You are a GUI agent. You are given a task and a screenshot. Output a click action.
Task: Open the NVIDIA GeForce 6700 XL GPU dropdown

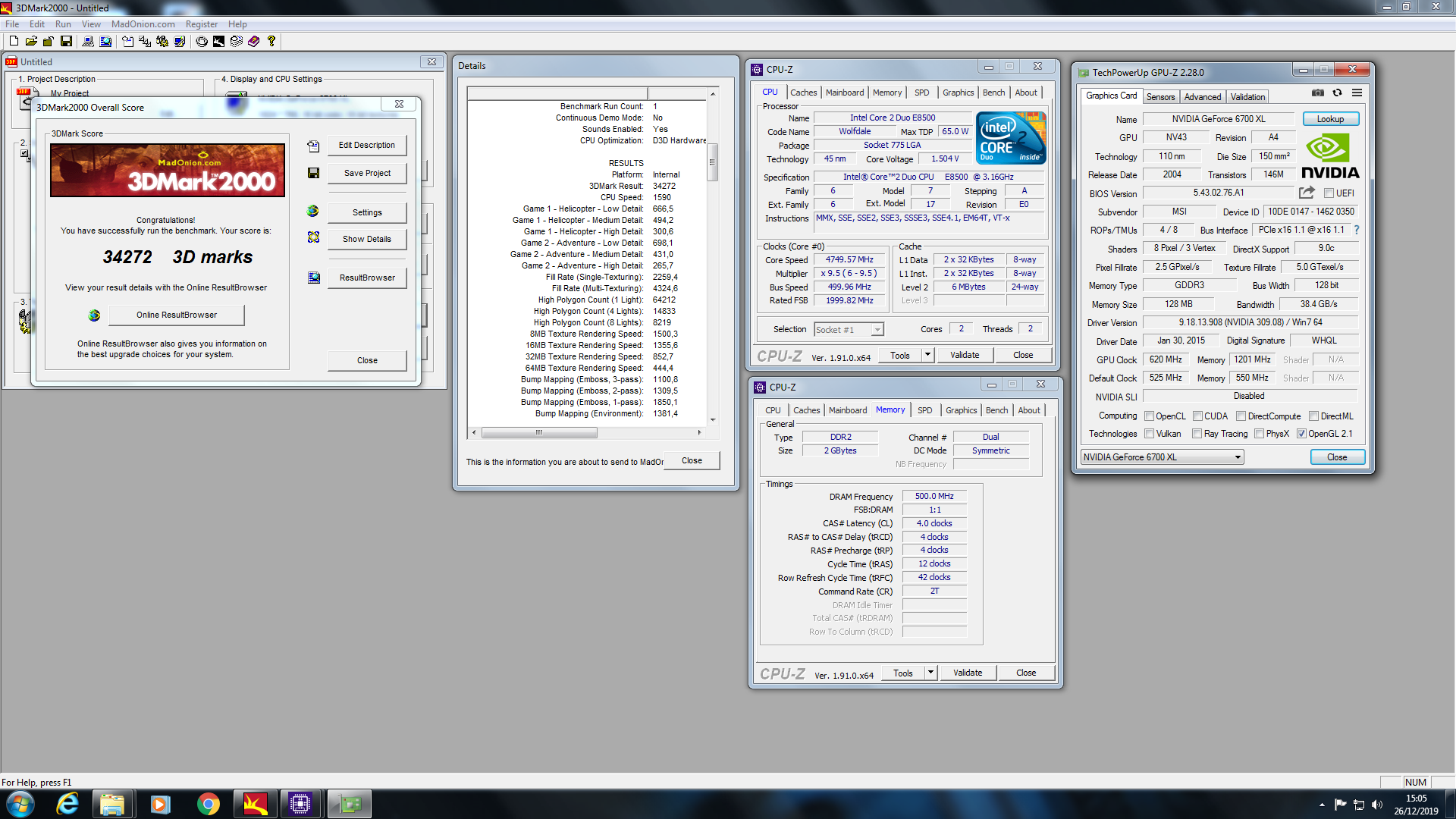point(1163,457)
